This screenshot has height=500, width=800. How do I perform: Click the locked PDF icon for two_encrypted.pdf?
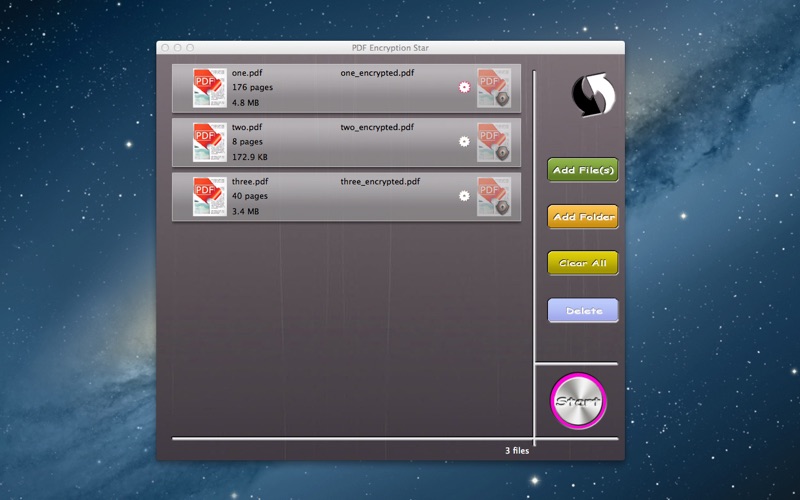[494, 142]
